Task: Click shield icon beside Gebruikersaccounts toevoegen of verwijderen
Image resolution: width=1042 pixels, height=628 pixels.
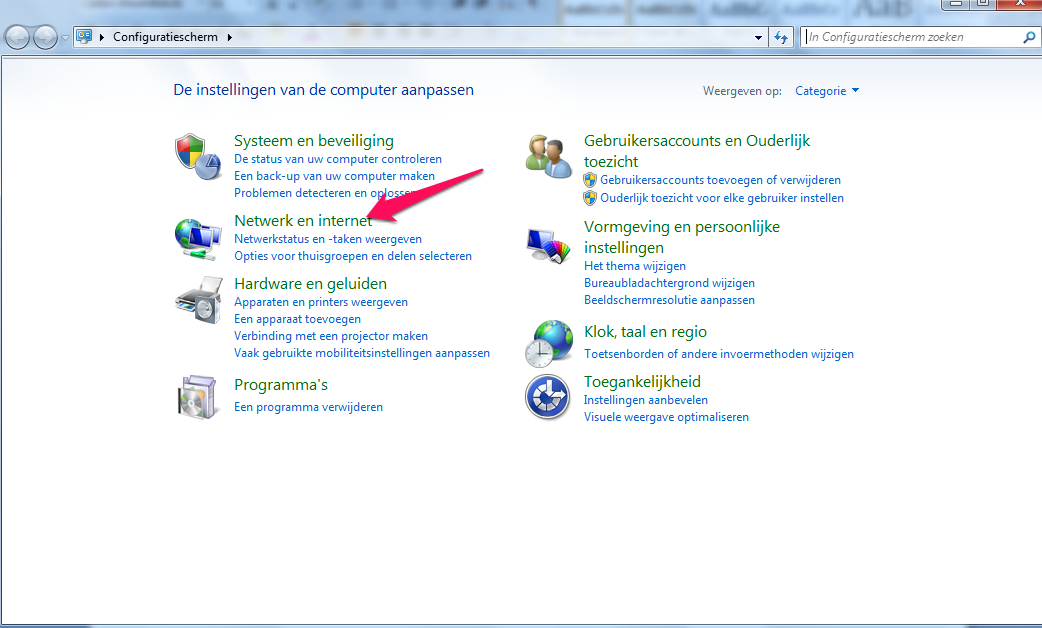Action: 590,180
